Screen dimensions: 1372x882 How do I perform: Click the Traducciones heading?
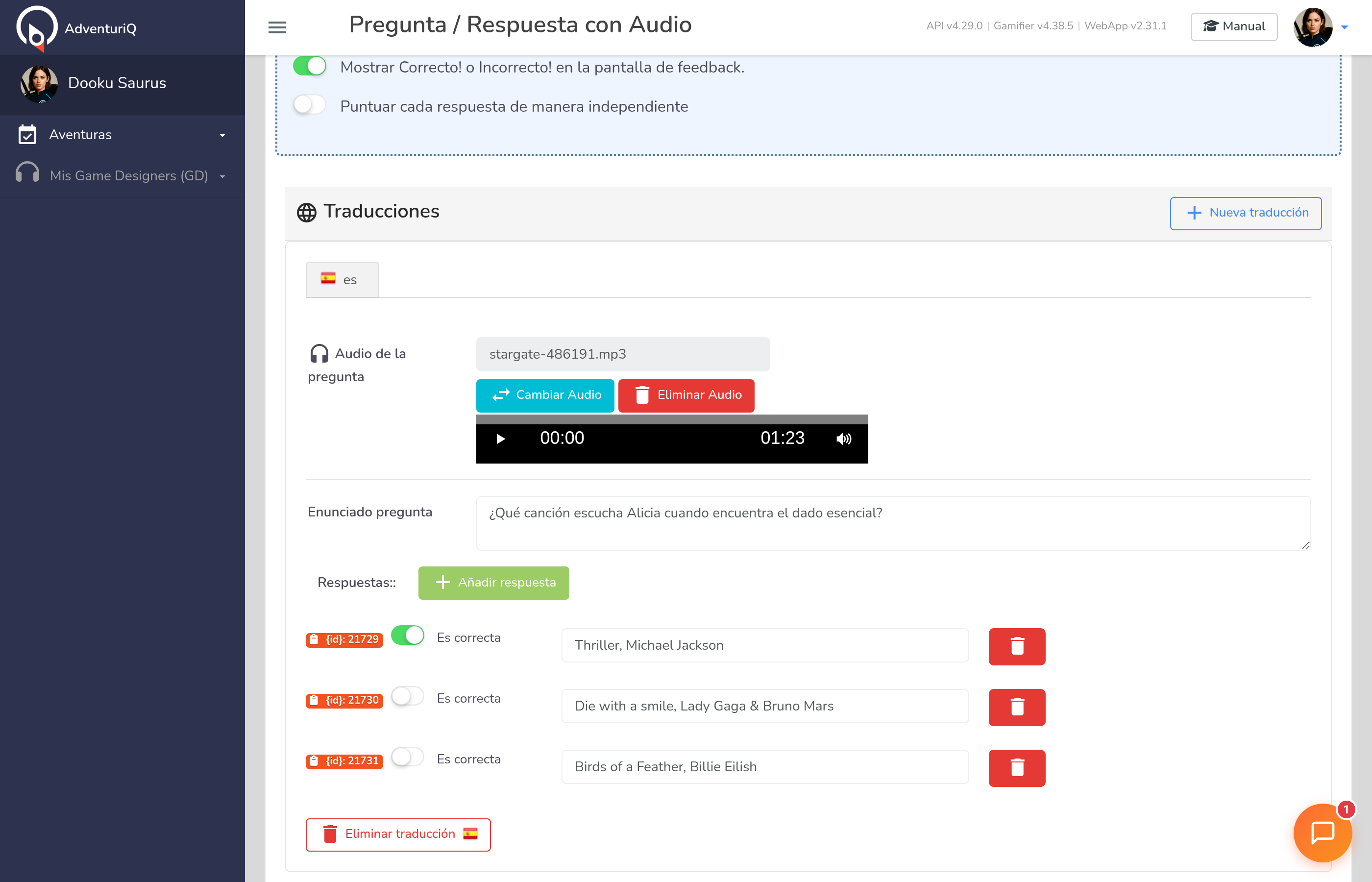point(381,211)
